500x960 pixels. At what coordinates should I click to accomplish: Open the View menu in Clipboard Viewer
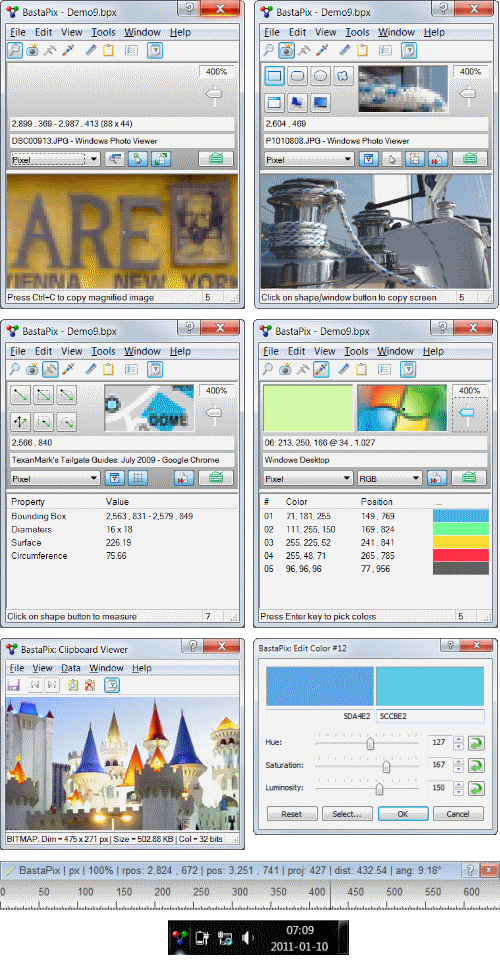[42, 668]
